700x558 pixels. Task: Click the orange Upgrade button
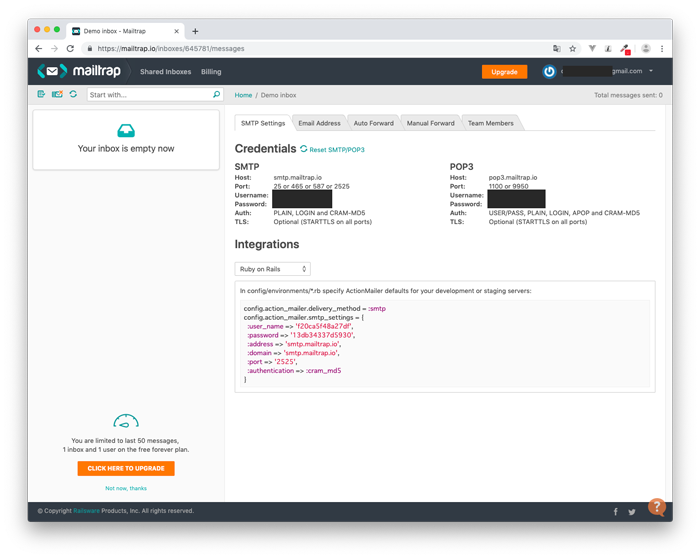click(504, 71)
